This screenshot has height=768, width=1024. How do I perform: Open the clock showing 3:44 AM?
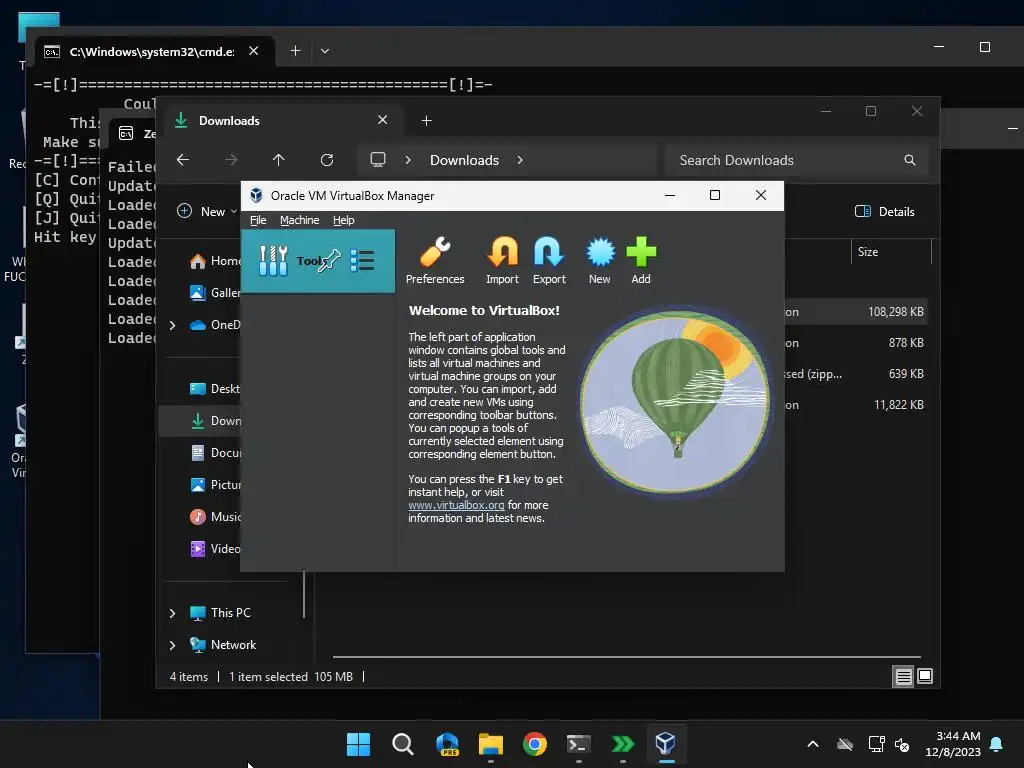point(953,744)
